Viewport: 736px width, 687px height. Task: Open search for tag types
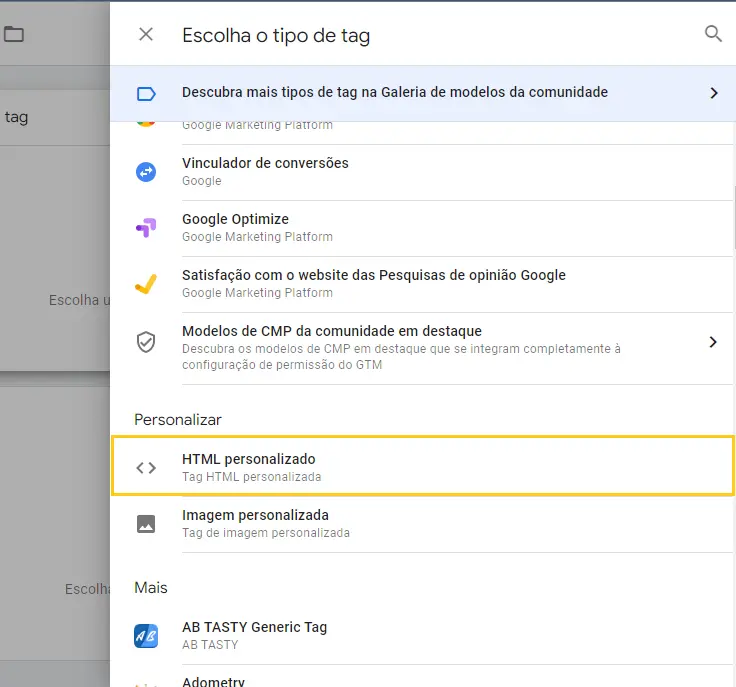713,34
